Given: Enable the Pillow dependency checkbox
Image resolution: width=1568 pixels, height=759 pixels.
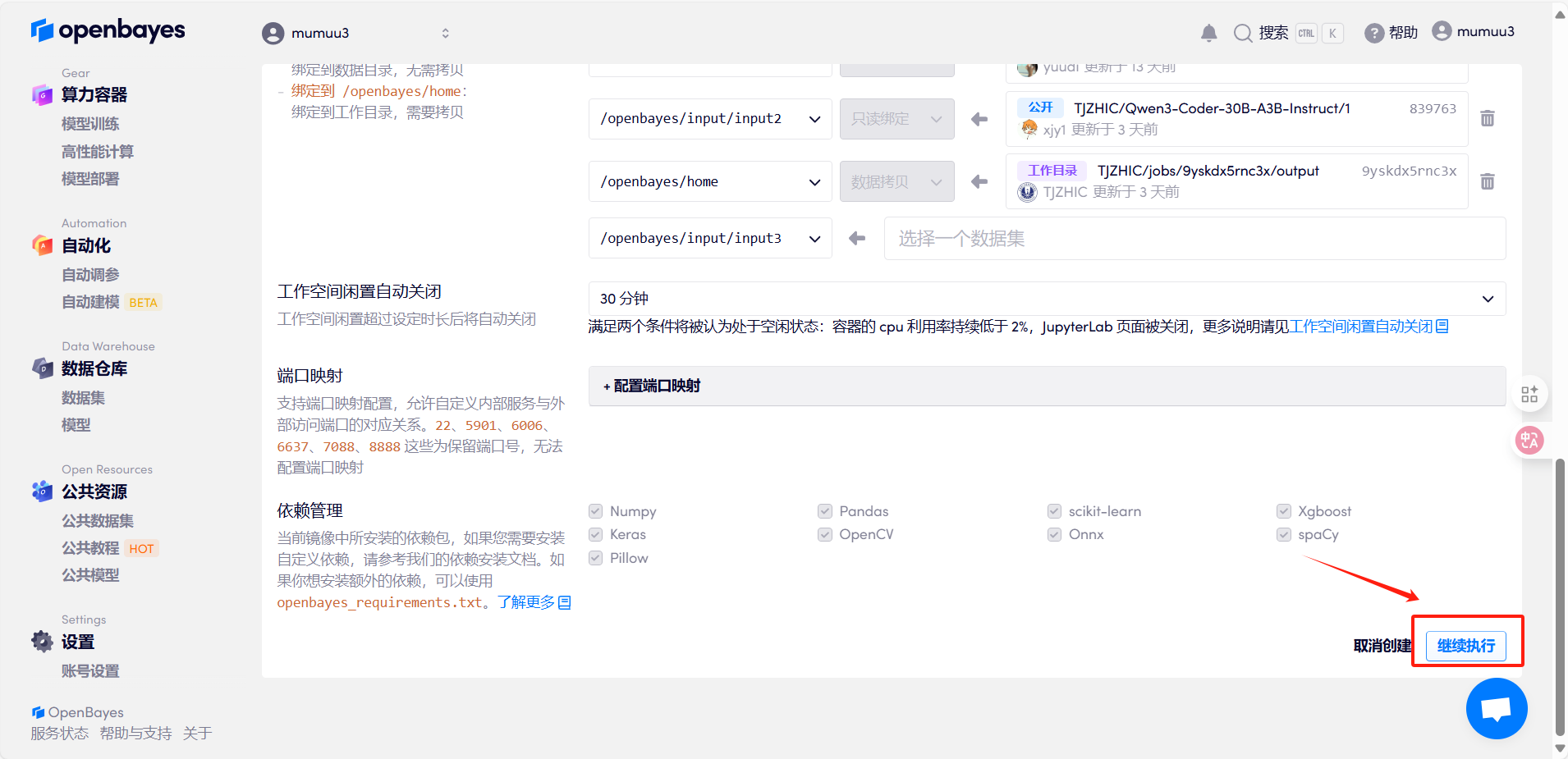Looking at the screenshot, I should pyautogui.click(x=594, y=558).
